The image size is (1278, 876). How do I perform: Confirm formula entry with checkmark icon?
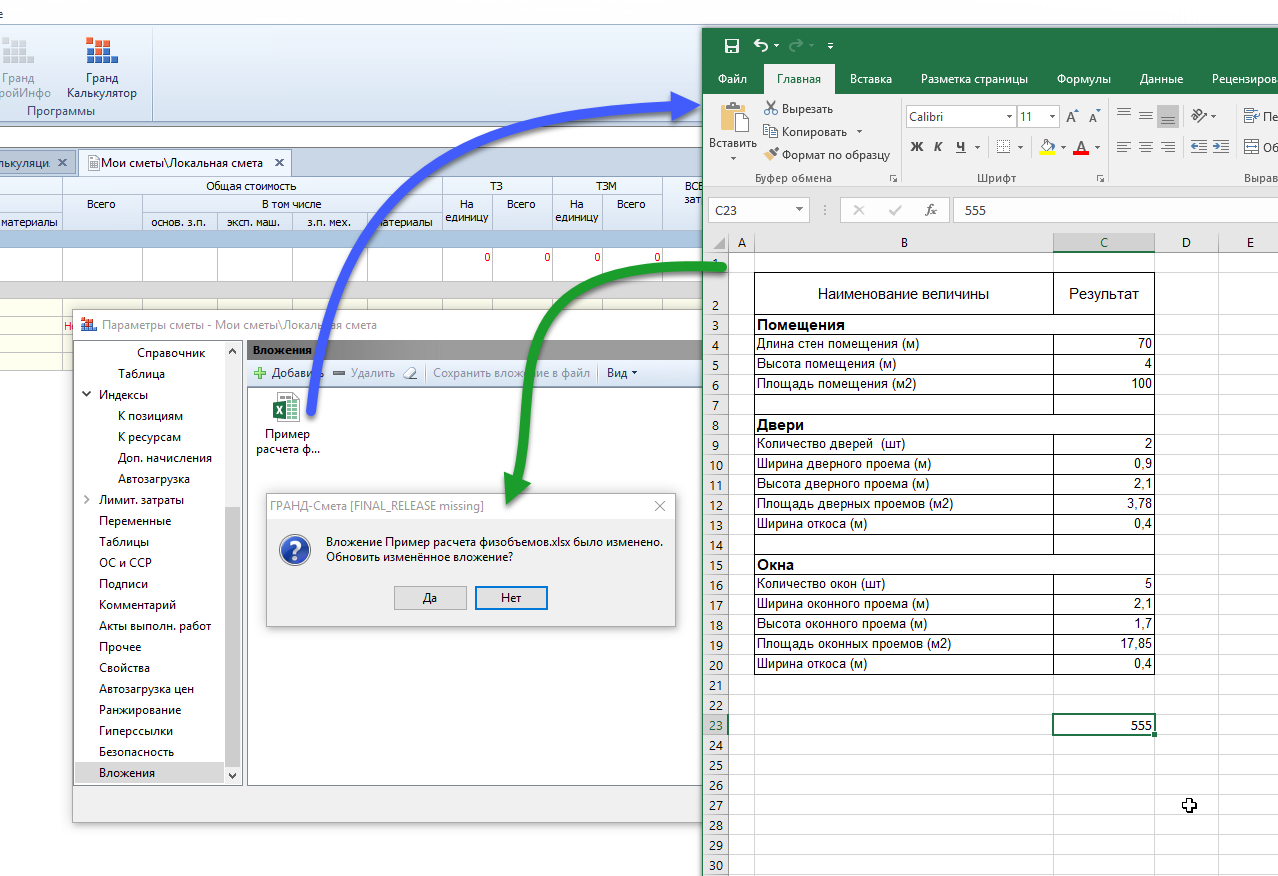[895, 210]
